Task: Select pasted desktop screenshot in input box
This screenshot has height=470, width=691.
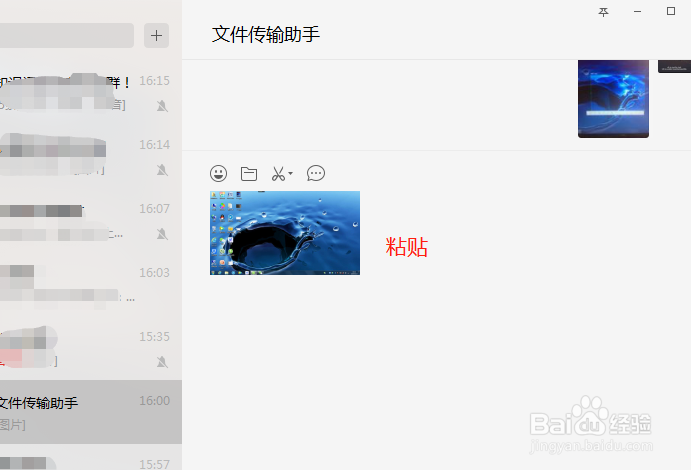Action: [x=285, y=233]
